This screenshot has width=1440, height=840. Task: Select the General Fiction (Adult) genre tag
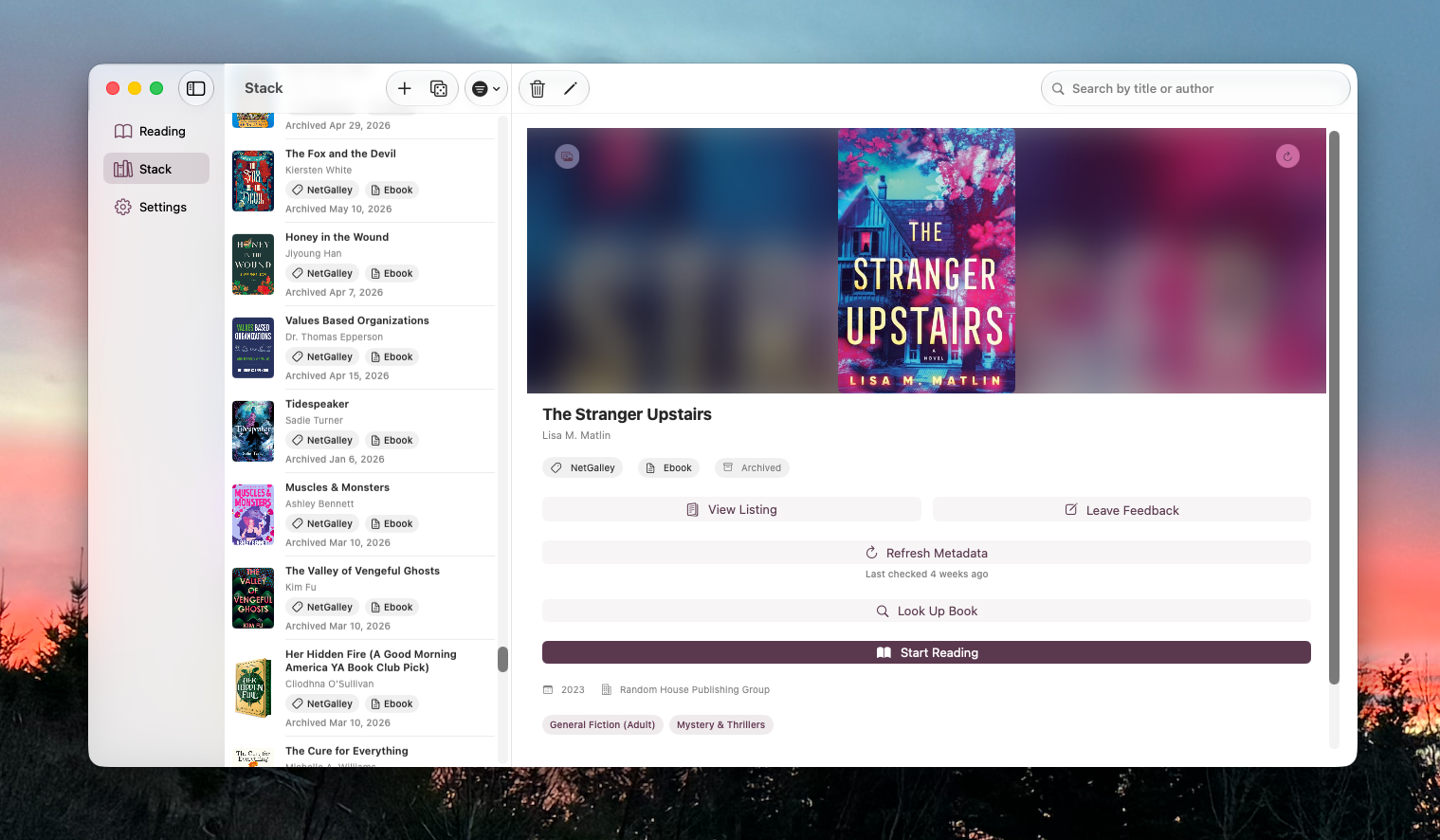[x=603, y=724]
